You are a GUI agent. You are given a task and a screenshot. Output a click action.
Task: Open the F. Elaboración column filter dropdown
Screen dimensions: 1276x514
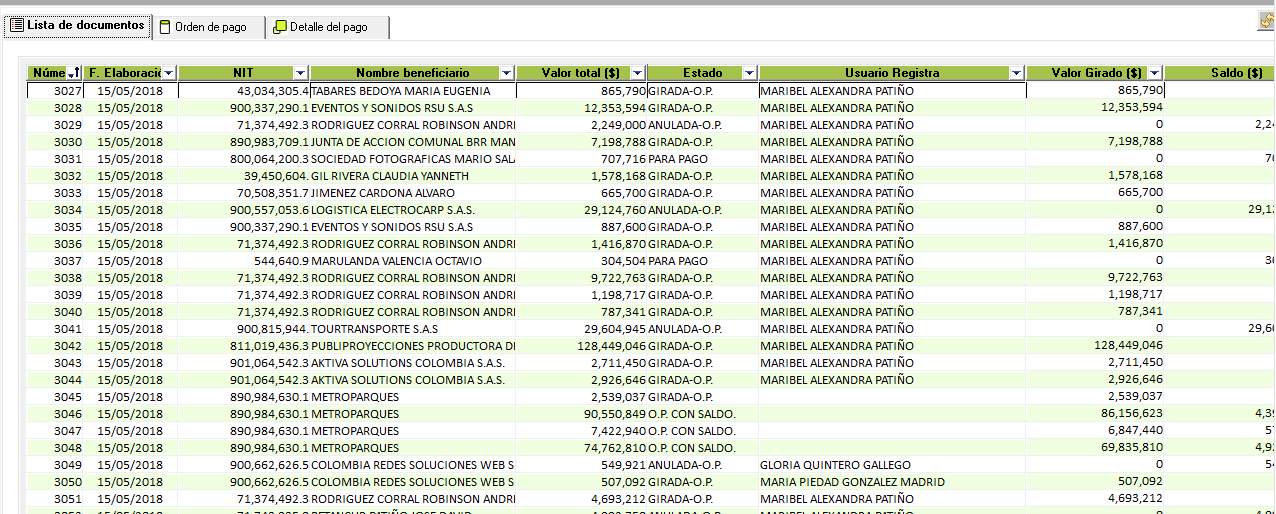click(169, 73)
